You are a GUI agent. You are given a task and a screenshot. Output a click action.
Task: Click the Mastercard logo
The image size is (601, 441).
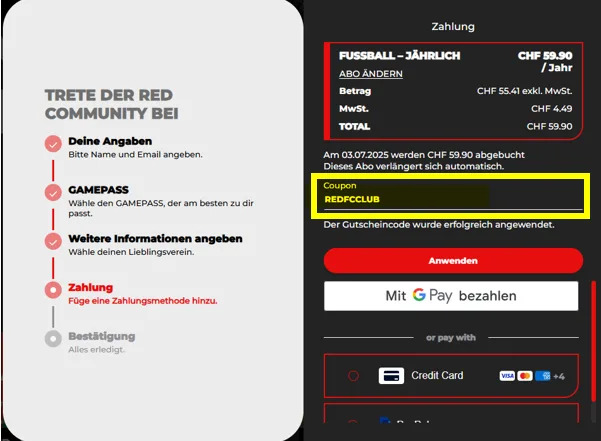pyautogui.click(x=525, y=376)
